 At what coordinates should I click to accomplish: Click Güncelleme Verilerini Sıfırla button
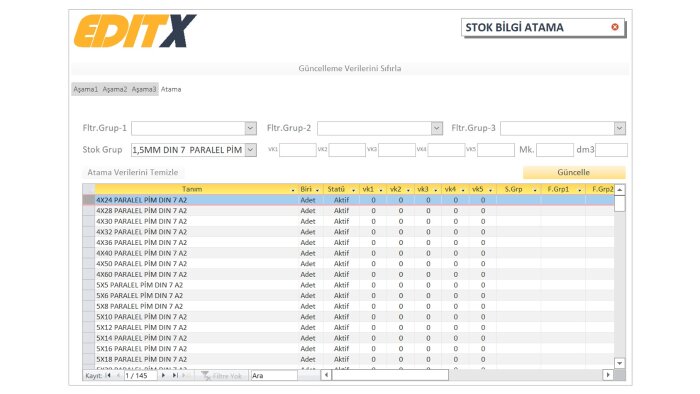pyautogui.click(x=350, y=68)
